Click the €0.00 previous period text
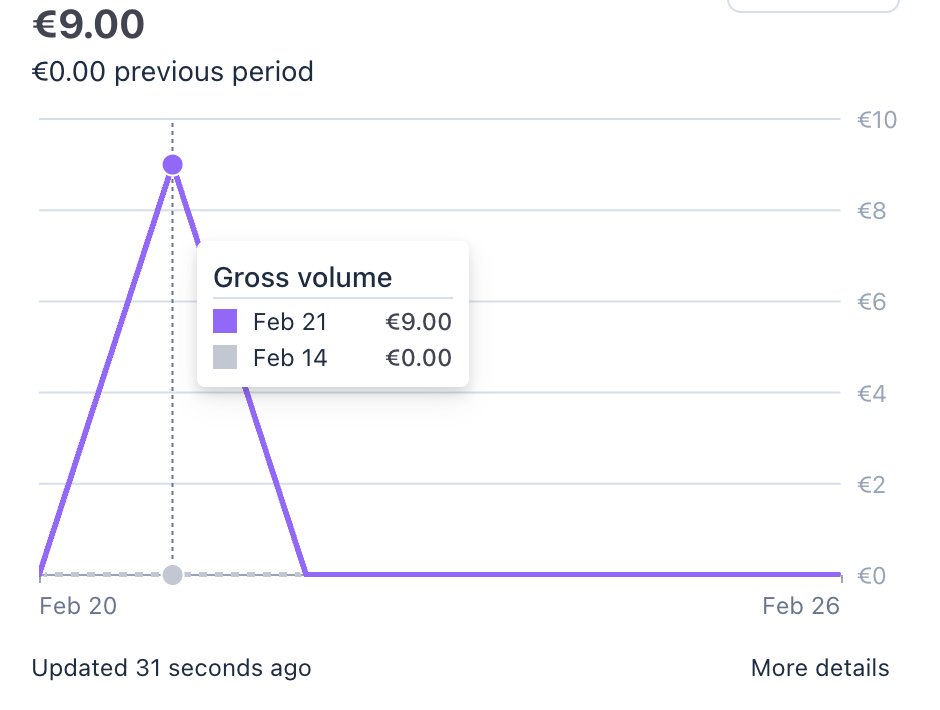The image size is (940, 710). click(x=173, y=72)
